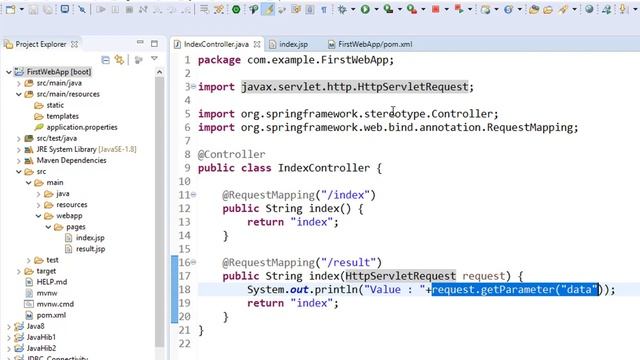This screenshot has height=360, width=640.
Task: Click the Open Type folder icon
Action: tap(533, 9)
